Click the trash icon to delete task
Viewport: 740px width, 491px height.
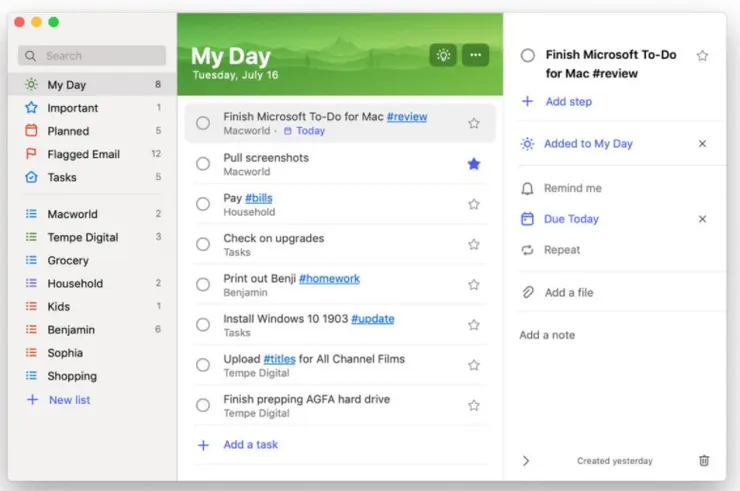coord(704,461)
